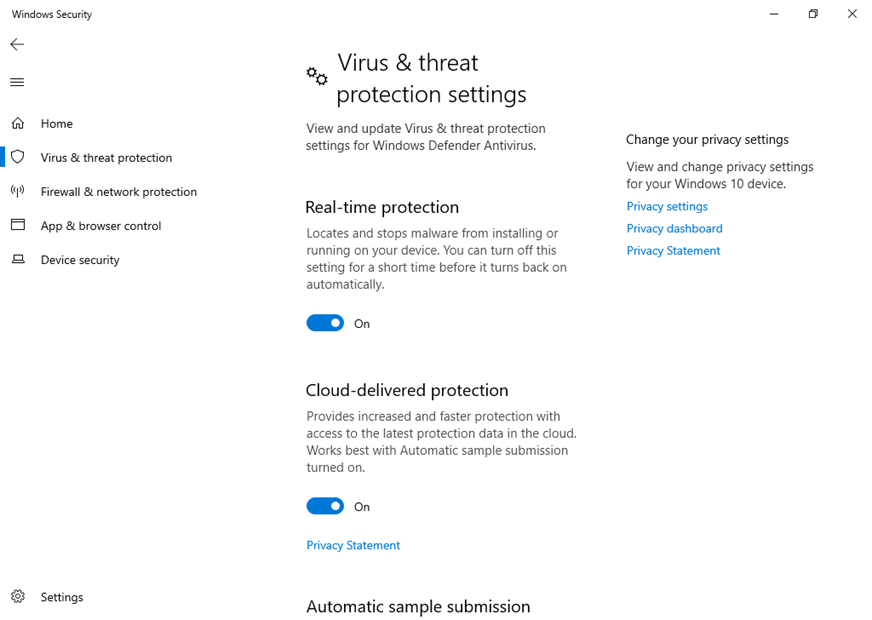Click the Device security laptop icon
This screenshot has width=872, height=620.
point(16,259)
